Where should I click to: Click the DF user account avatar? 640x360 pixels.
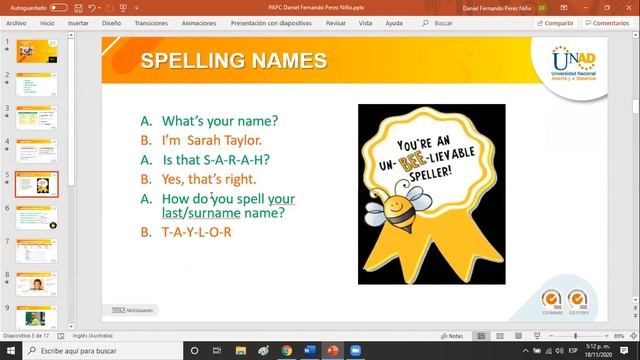click(542, 8)
